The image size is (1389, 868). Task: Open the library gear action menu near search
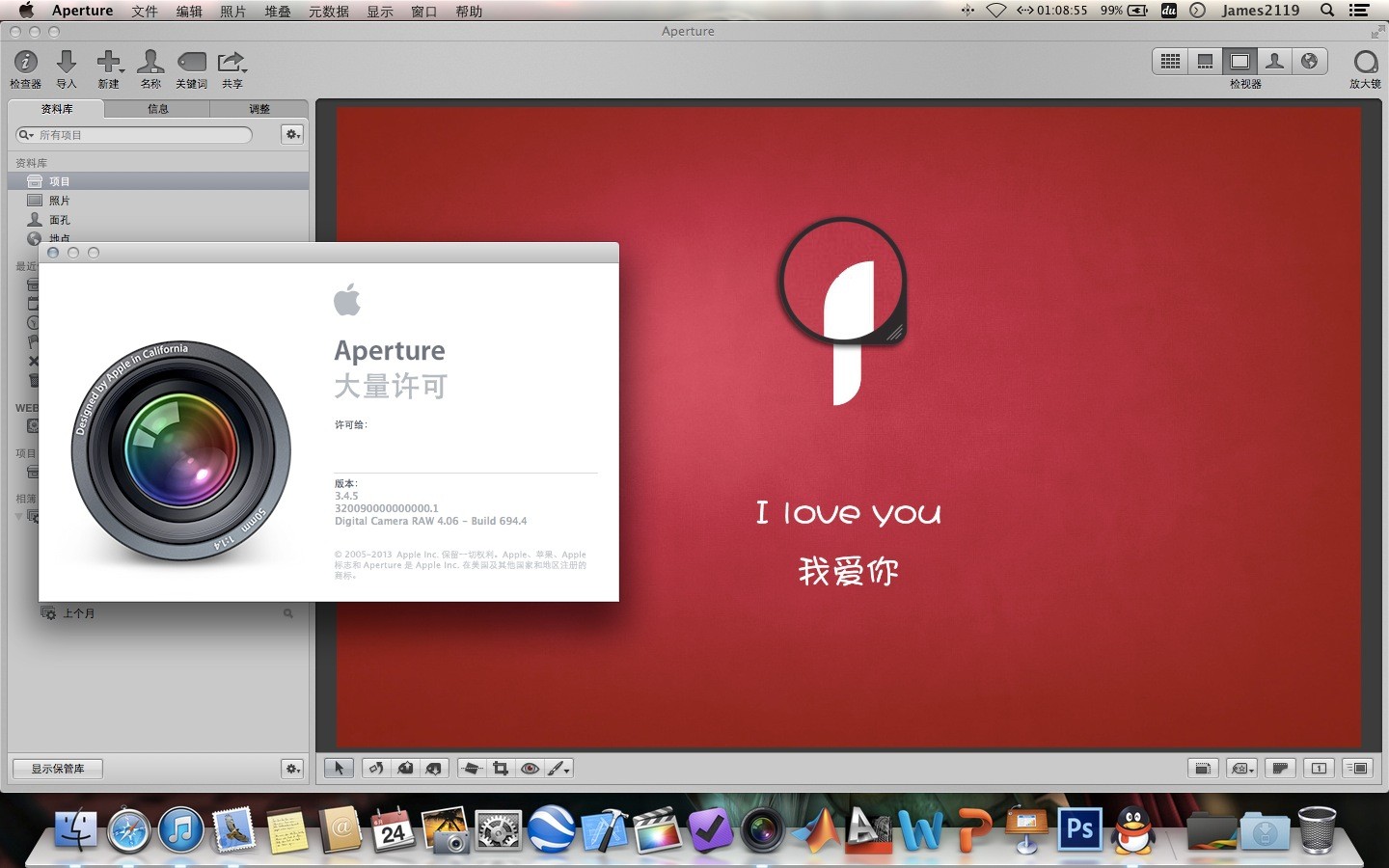(x=292, y=135)
